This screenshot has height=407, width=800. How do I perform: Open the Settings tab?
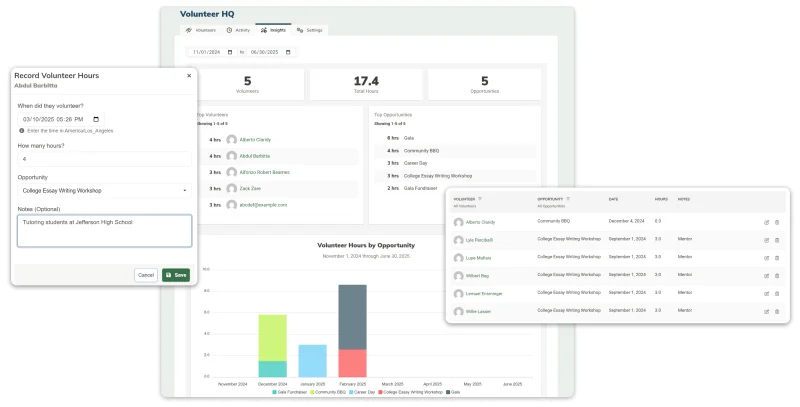310,30
